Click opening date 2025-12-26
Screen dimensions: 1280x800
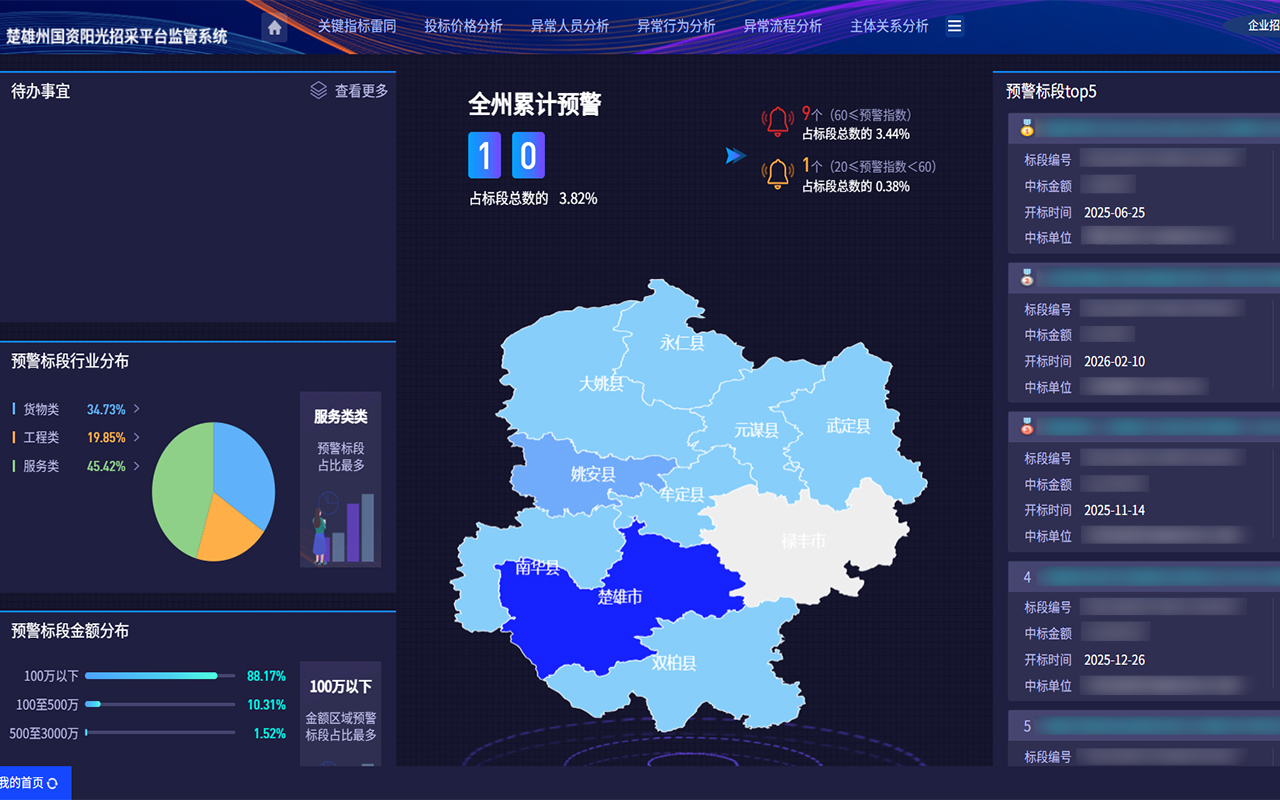(x=1114, y=659)
